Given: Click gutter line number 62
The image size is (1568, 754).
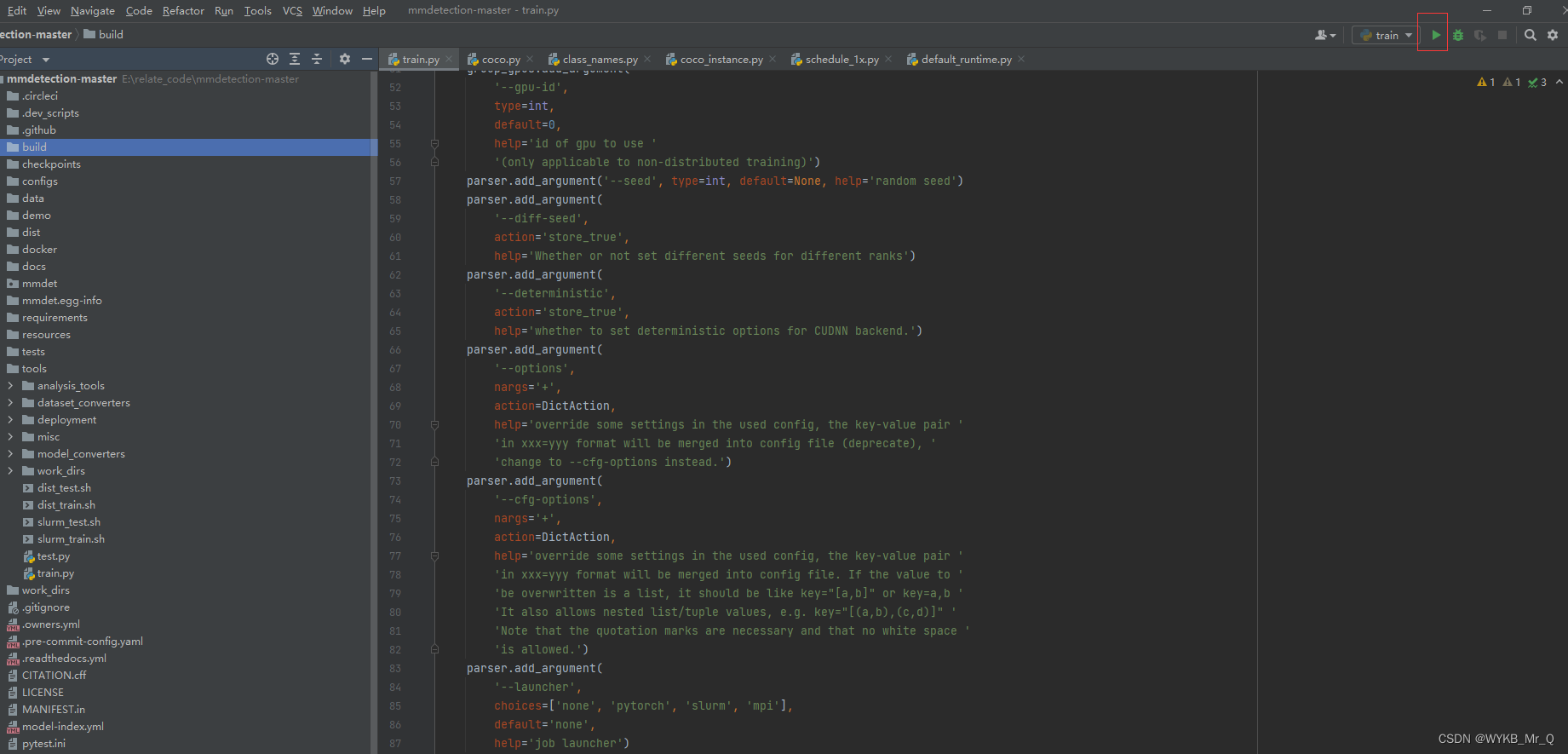Looking at the screenshot, I should [395, 275].
